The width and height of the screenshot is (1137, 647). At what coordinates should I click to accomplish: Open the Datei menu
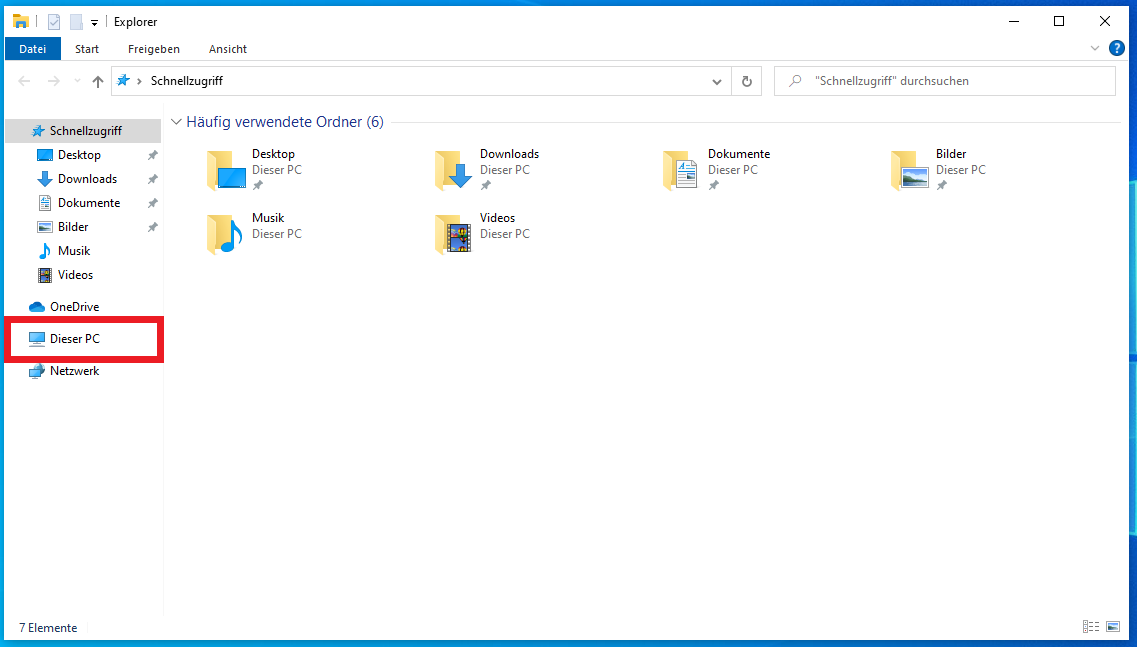[x=33, y=49]
